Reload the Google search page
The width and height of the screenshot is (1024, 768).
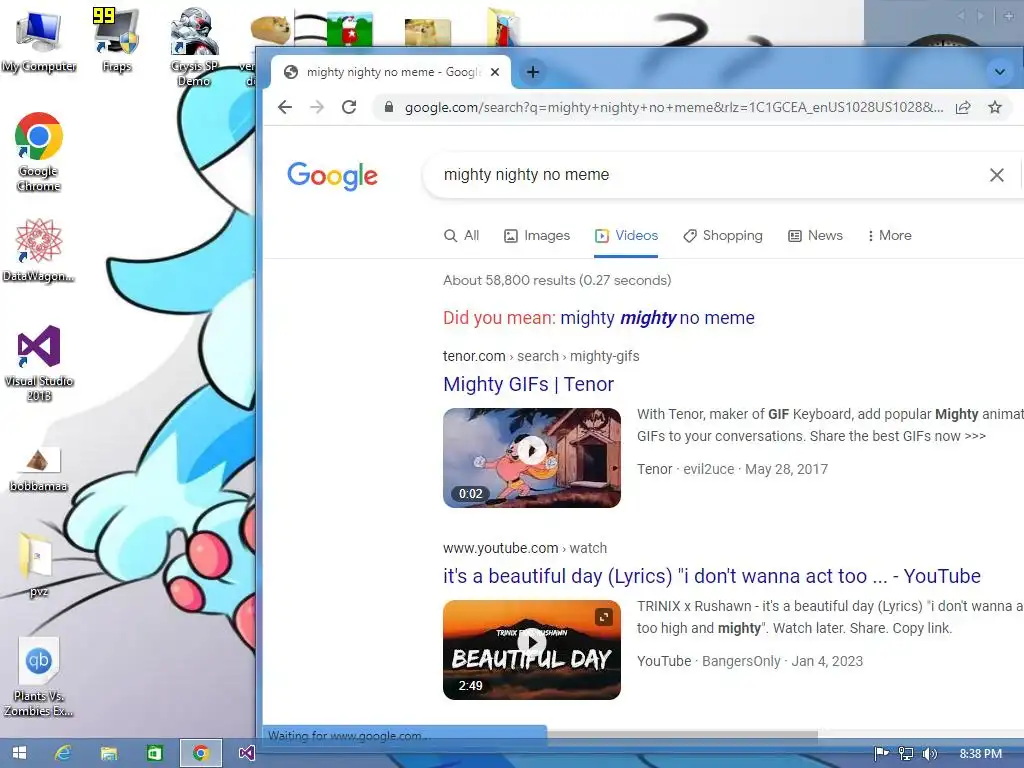[349, 107]
